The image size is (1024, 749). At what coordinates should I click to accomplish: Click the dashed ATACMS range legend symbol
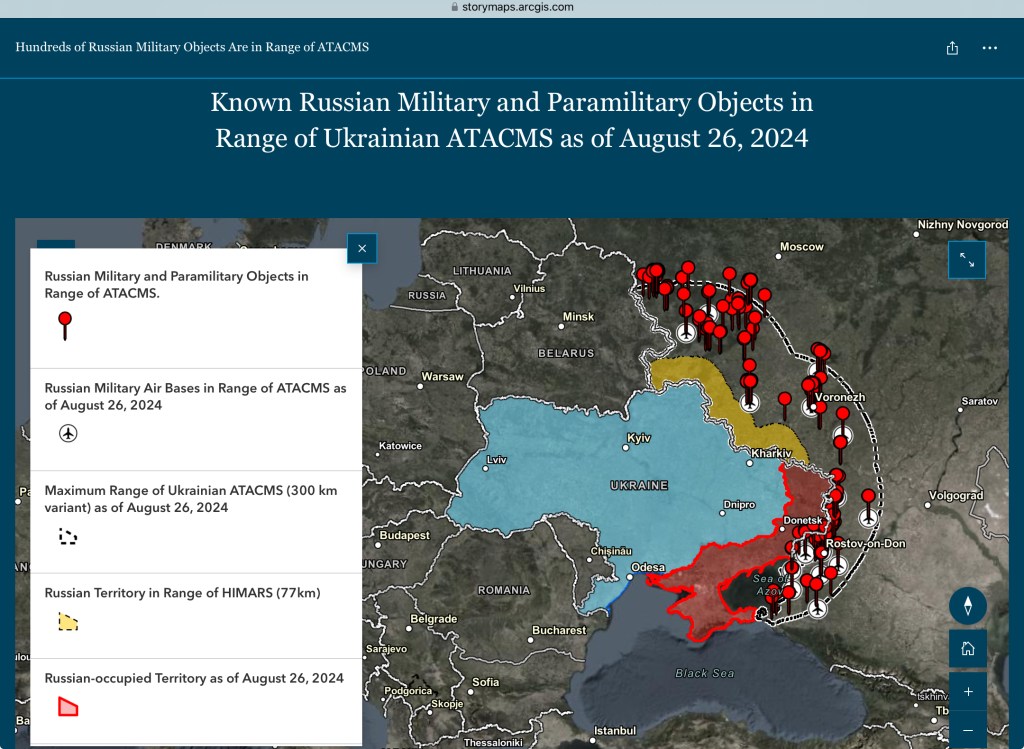click(x=68, y=537)
